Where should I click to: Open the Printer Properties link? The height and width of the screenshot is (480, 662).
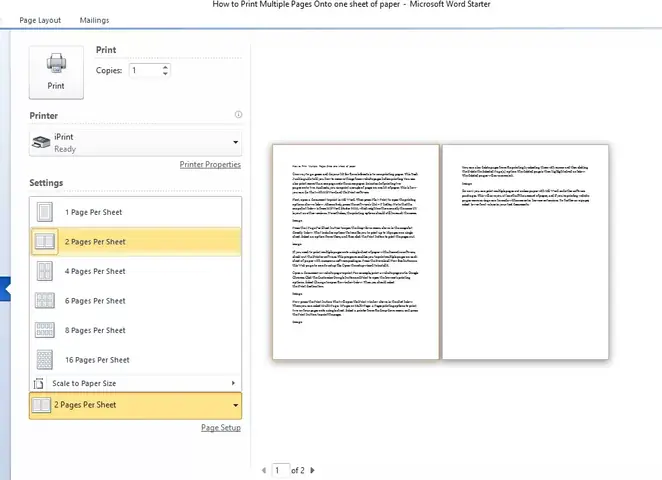pos(210,165)
